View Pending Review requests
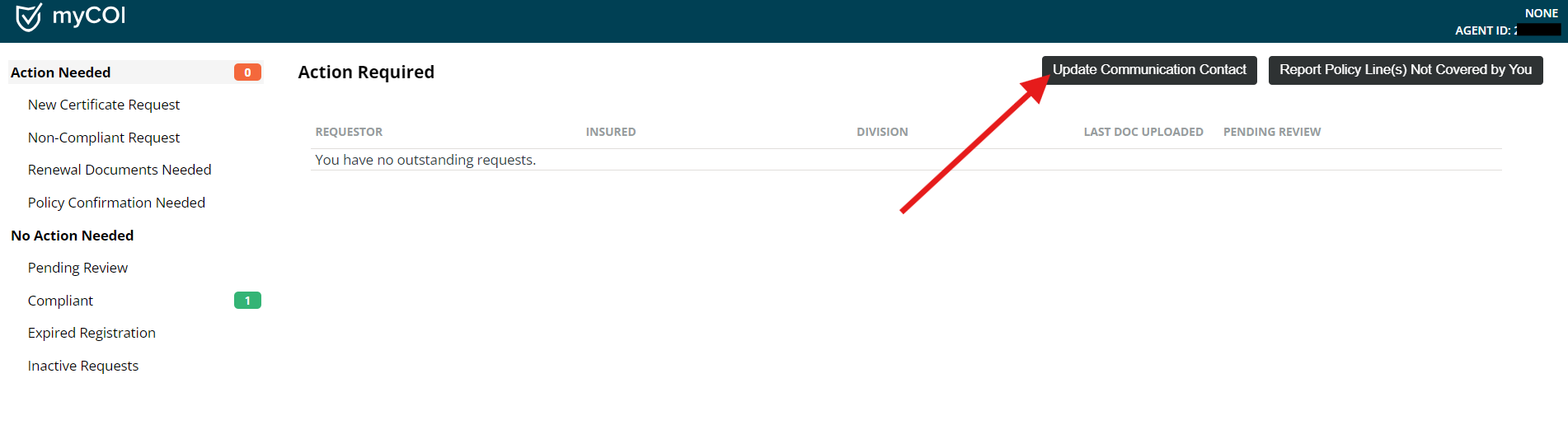Viewport: 1568px width, 439px height. (x=77, y=268)
